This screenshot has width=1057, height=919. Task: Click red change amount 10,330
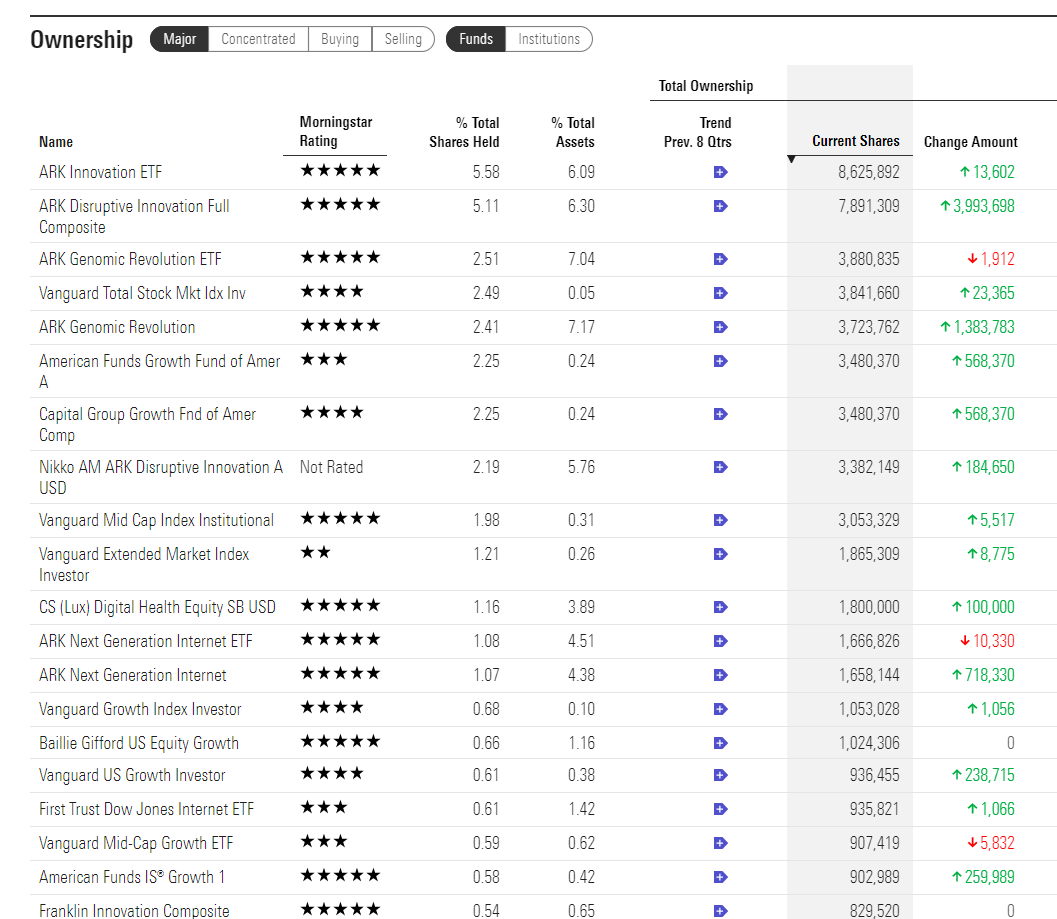click(x=988, y=641)
